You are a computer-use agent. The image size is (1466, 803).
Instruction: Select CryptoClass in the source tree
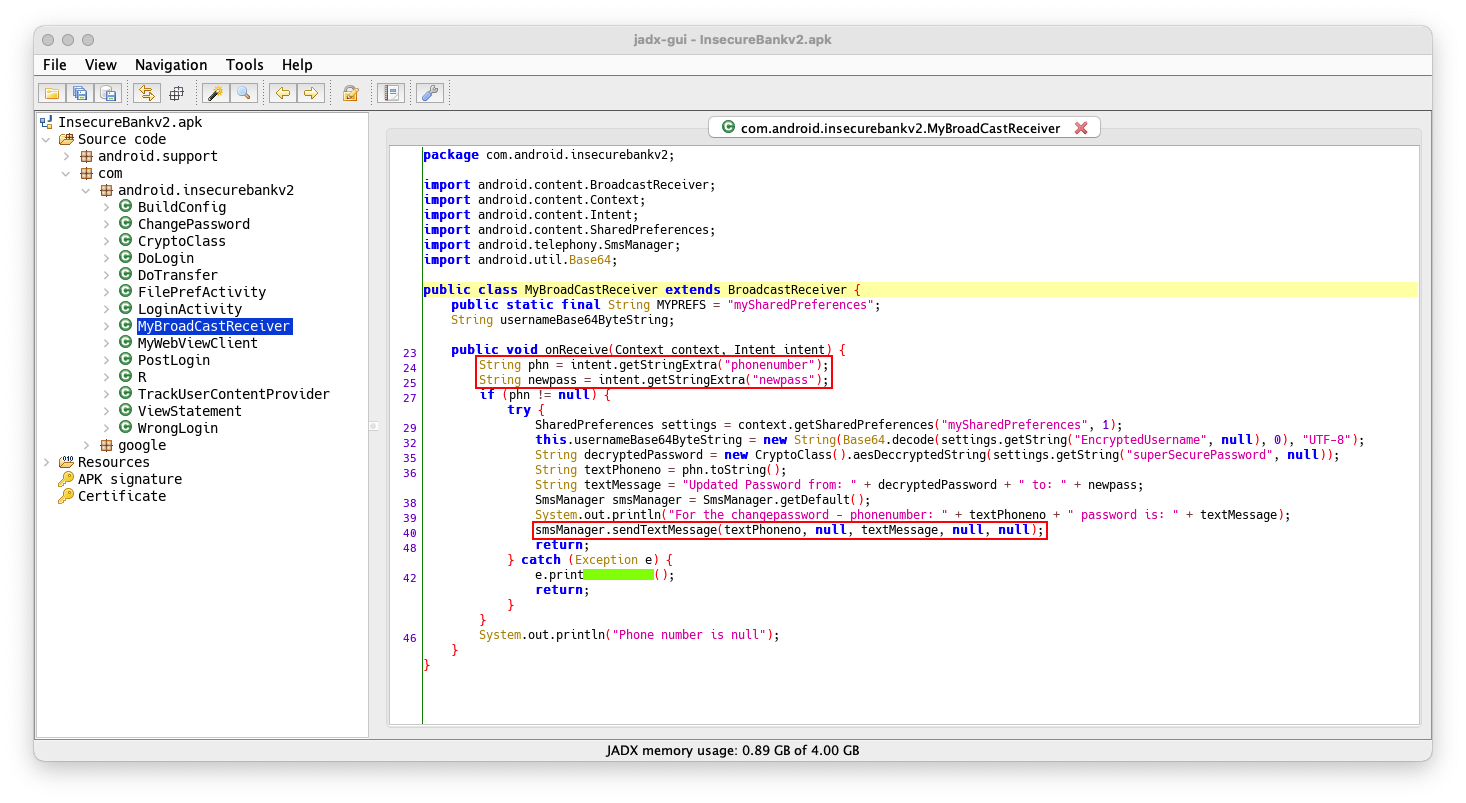(181, 241)
